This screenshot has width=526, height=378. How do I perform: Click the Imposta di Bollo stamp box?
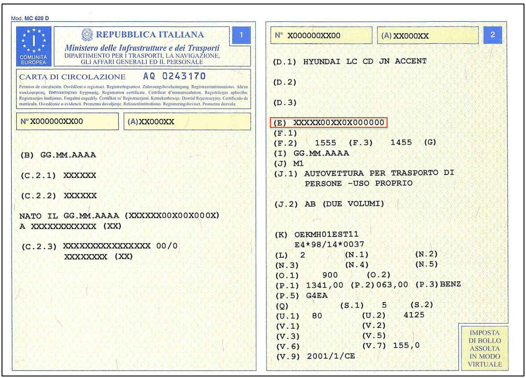pyautogui.click(x=484, y=348)
